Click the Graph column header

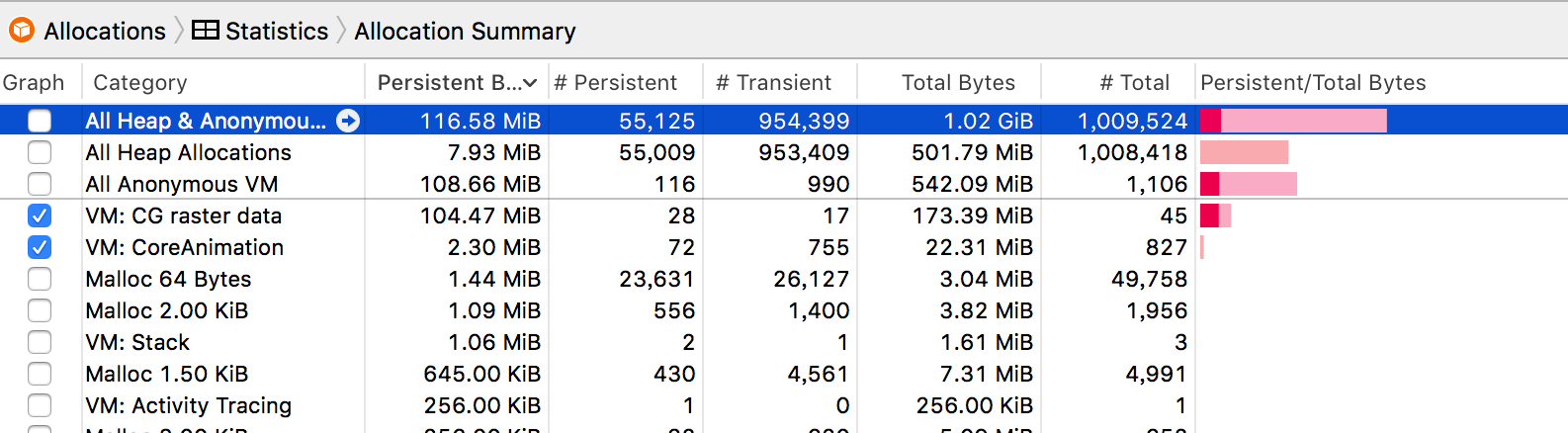coord(34,82)
